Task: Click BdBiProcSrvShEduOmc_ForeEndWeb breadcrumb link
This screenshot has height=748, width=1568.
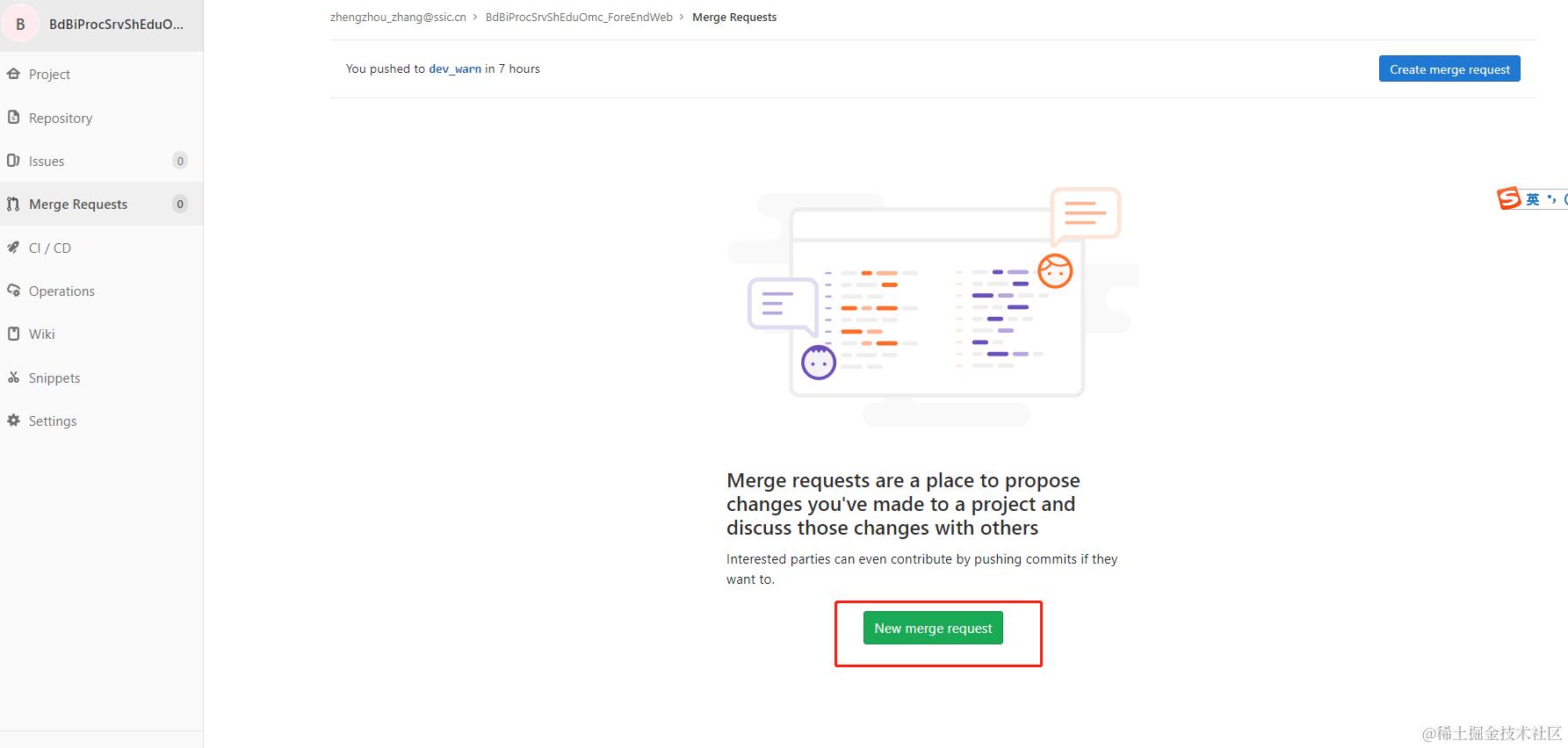Action: click(579, 17)
